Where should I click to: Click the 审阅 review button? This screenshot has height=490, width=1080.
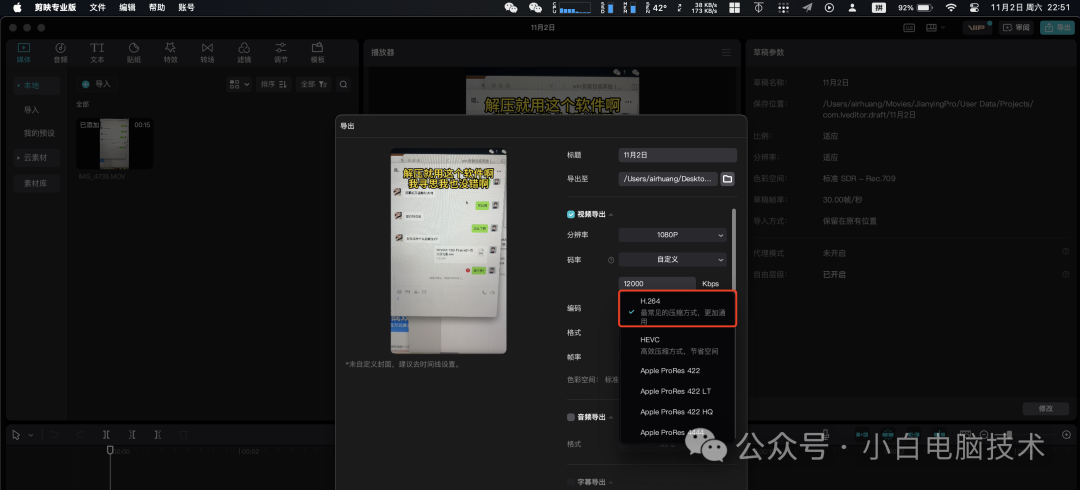click(1017, 28)
